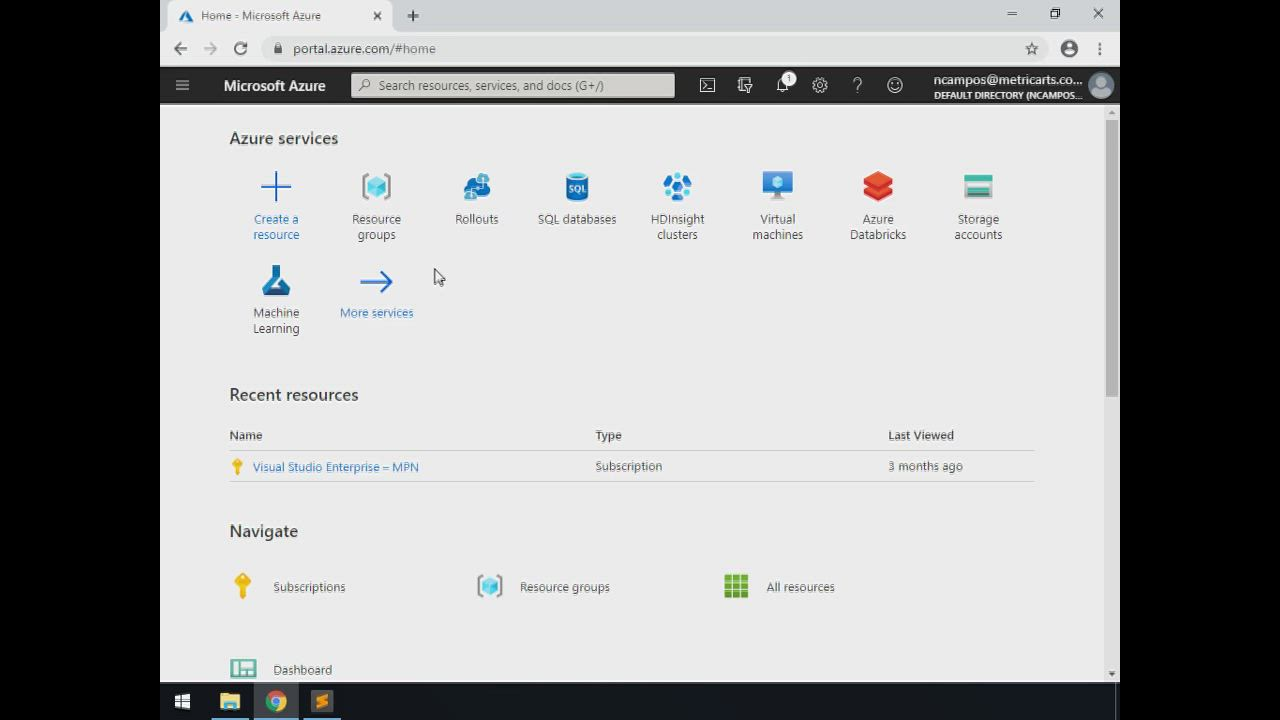1280x720 pixels.
Task: Click the '3 months ago' cell
Action: 925,466
